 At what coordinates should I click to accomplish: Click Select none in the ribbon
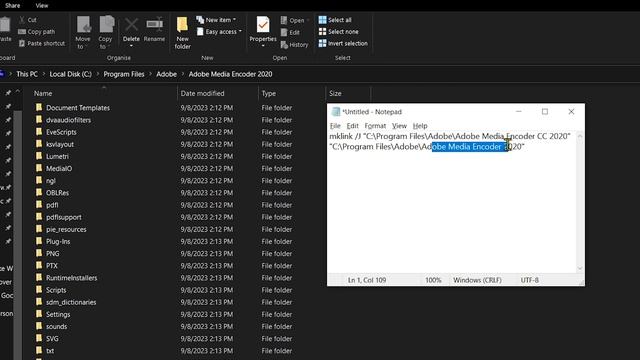338,31
